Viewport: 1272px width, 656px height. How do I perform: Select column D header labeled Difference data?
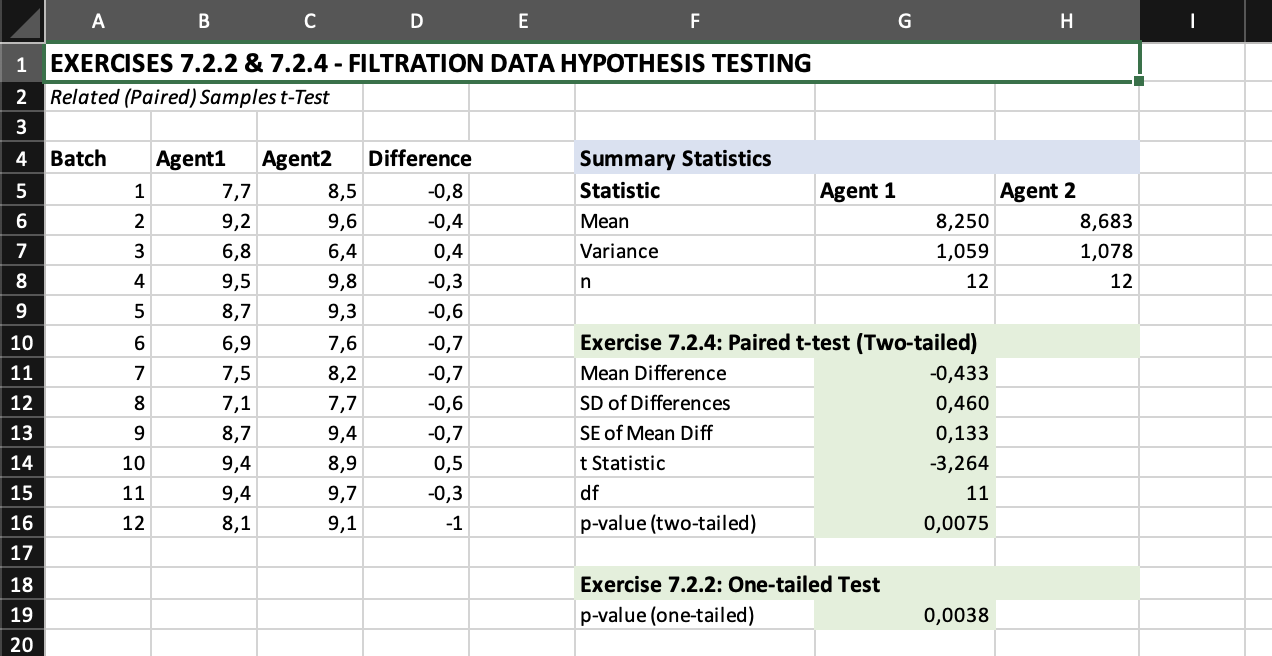416,20
